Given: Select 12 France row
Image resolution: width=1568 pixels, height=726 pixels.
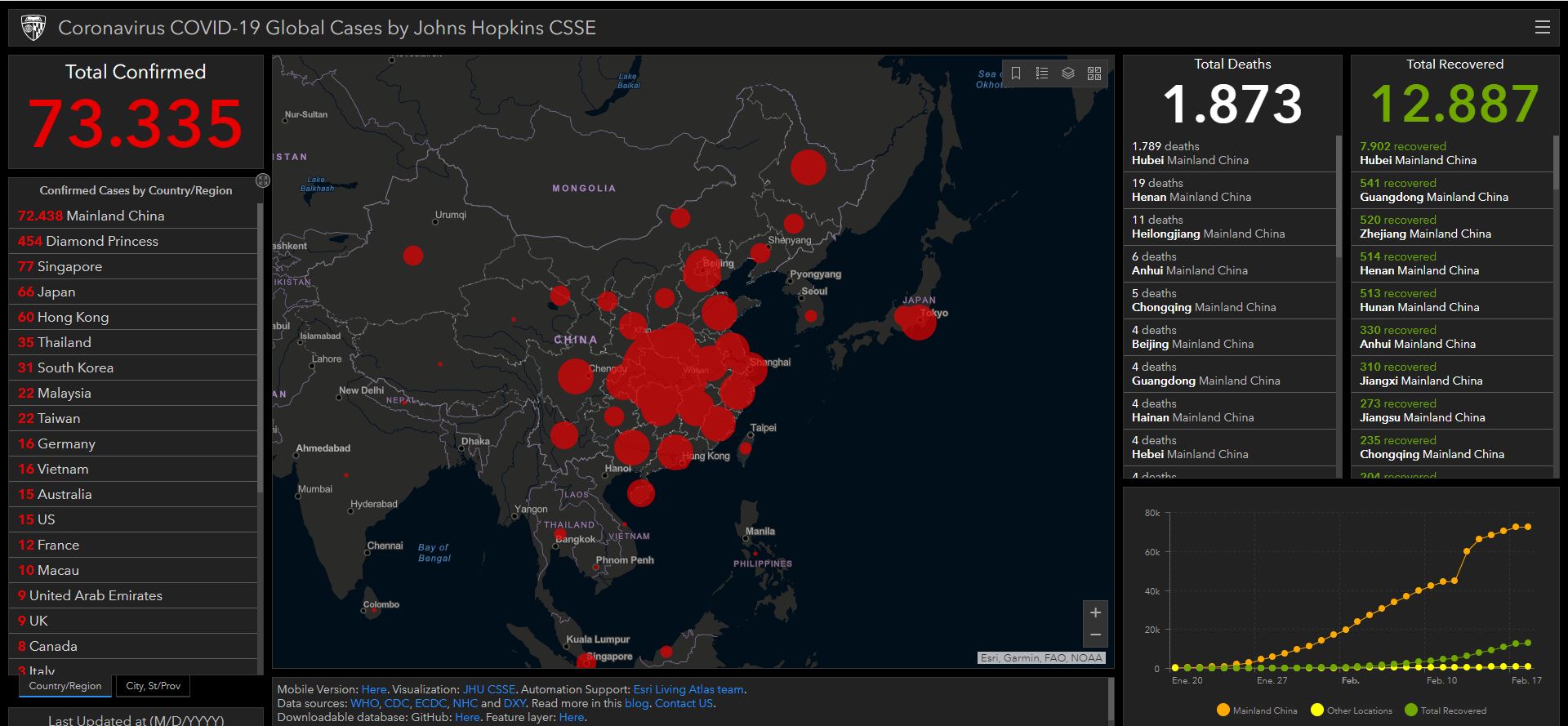Looking at the screenshot, I should [134, 545].
